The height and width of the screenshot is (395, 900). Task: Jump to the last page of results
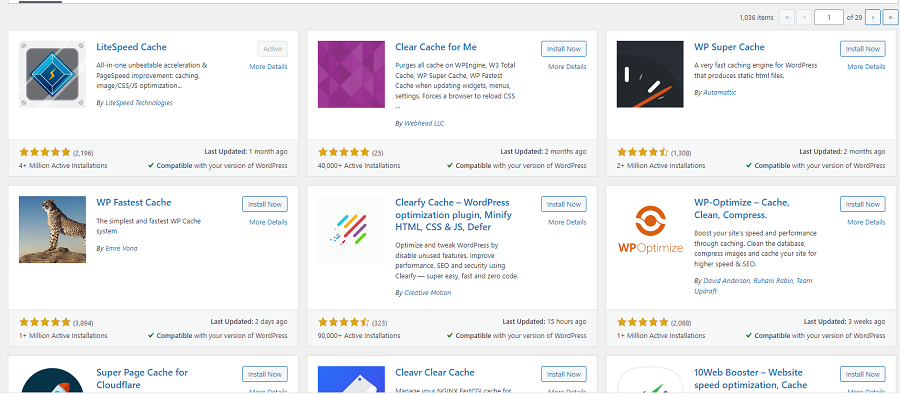pyautogui.click(x=890, y=17)
